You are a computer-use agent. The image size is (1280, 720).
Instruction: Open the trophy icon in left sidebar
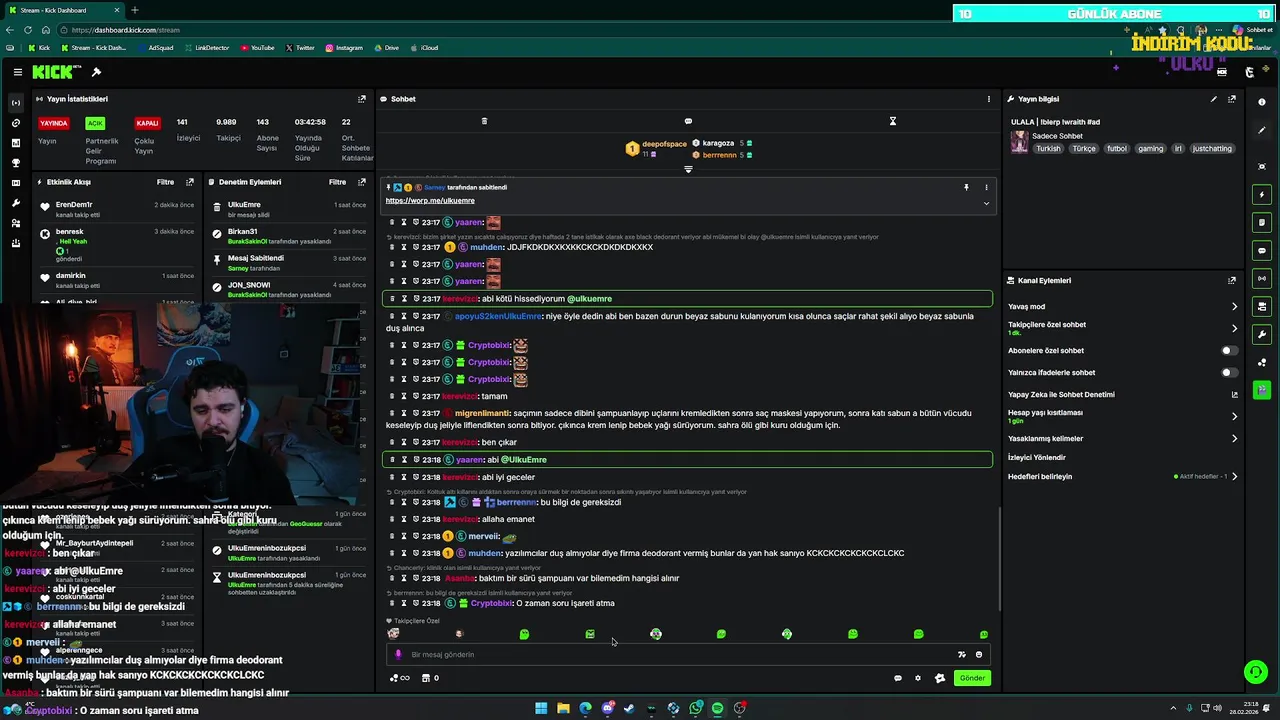click(15, 163)
